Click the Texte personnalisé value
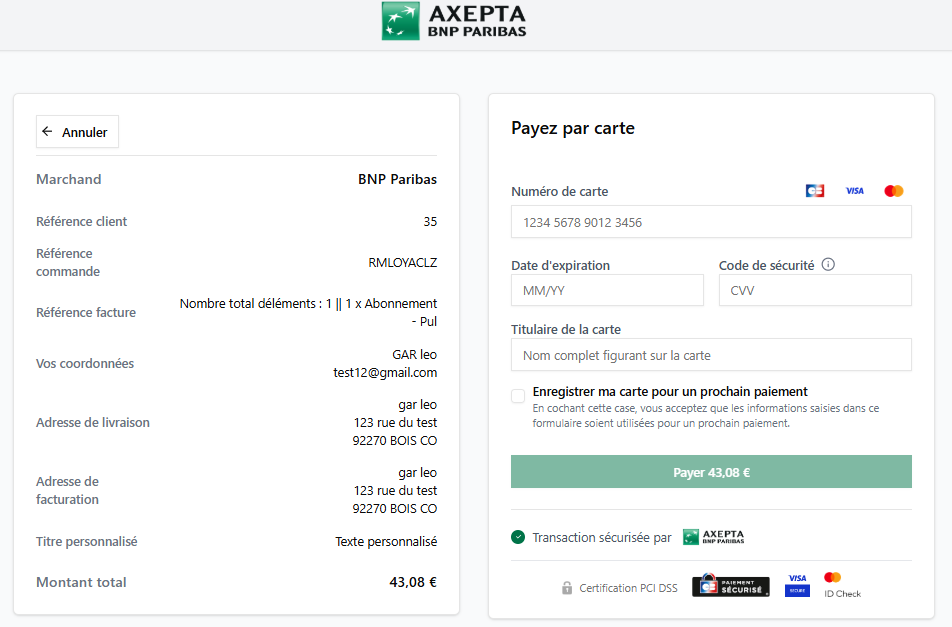Image resolution: width=952 pixels, height=627 pixels. tap(386, 541)
